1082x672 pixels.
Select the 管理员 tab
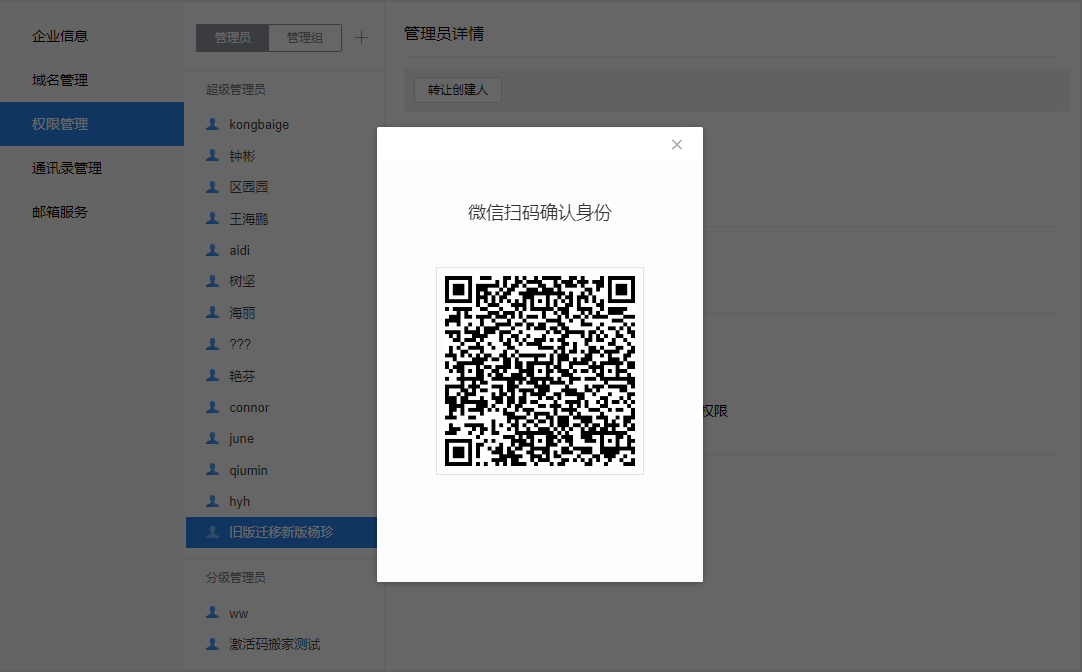pyautogui.click(x=233, y=38)
